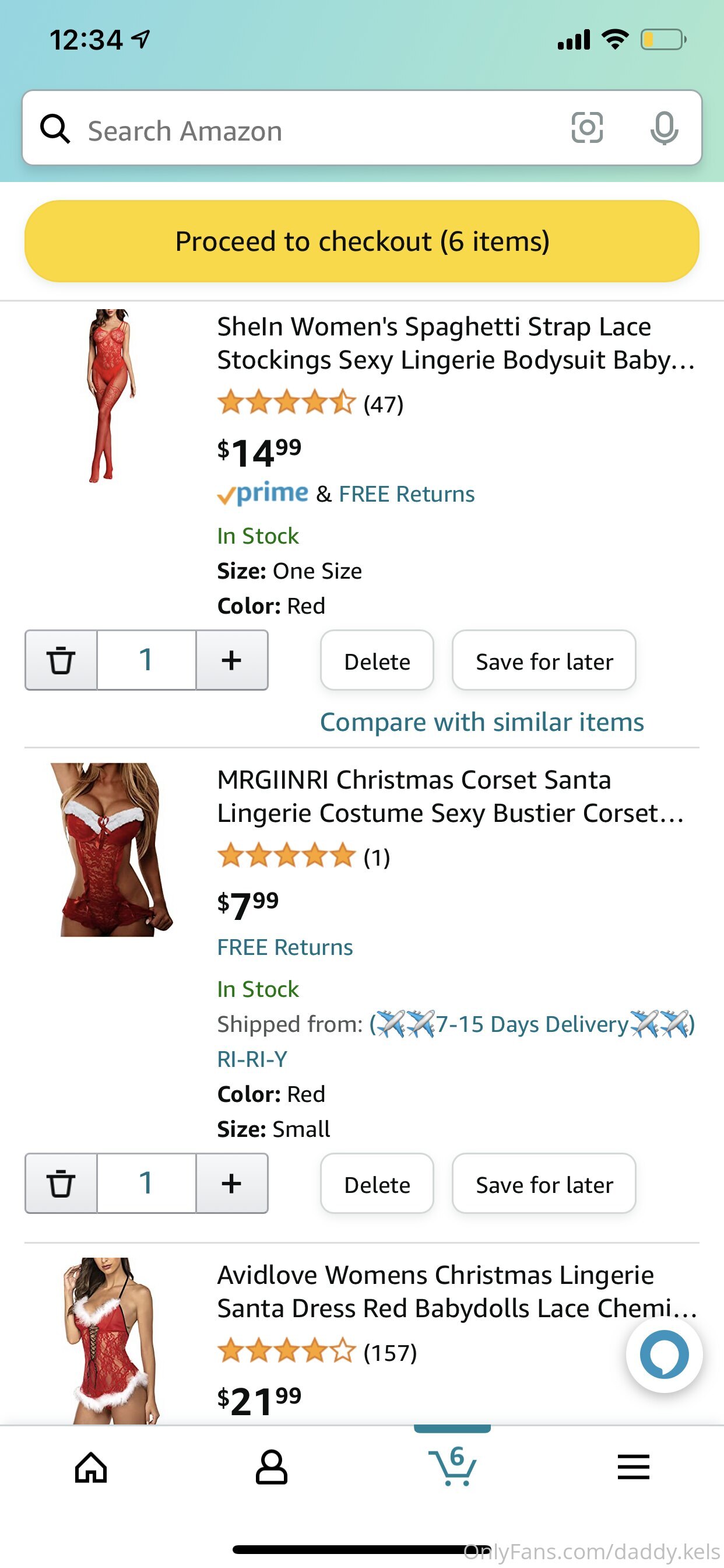This screenshot has width=724, height=1568.
Task: Tap the camera lens search icon
Action: coord(587,128)
